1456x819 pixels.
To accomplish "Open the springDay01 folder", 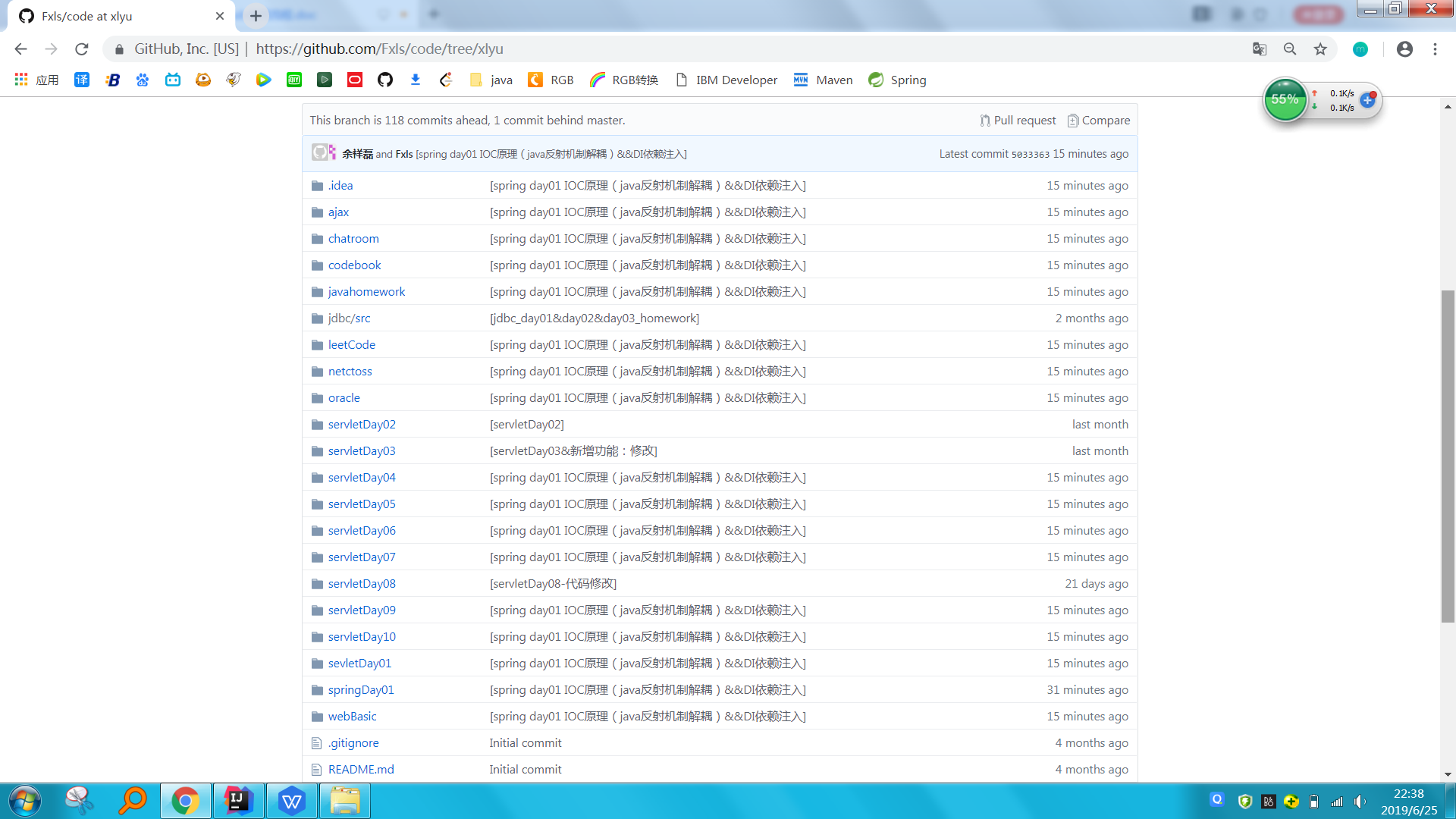I will pos(361,690).
